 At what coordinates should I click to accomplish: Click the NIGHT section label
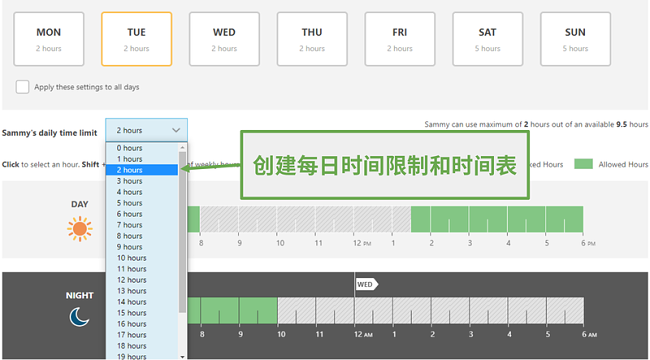click(80, 296)
